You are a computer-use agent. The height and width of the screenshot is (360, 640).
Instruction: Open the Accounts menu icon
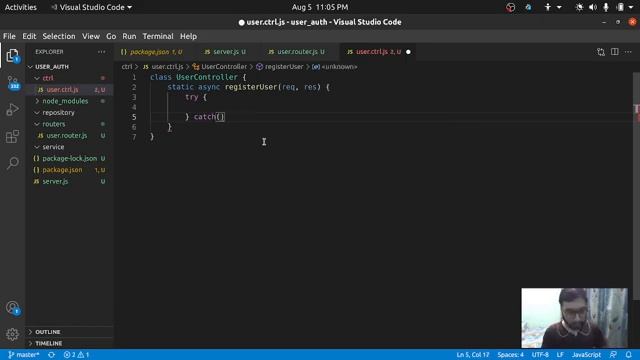(x=13, y=307)
